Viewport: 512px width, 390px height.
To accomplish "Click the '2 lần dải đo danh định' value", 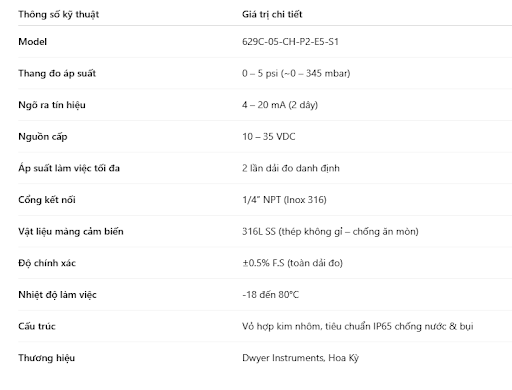I will point(291,168).
